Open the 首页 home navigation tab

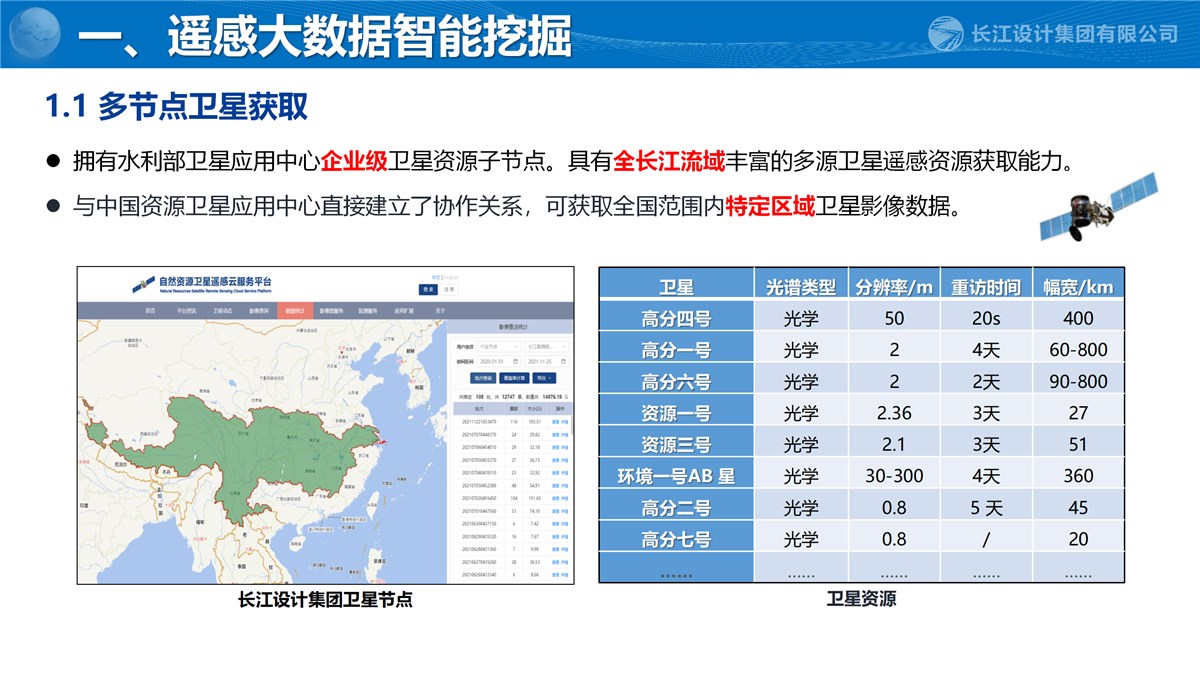(x=150, y=311)
